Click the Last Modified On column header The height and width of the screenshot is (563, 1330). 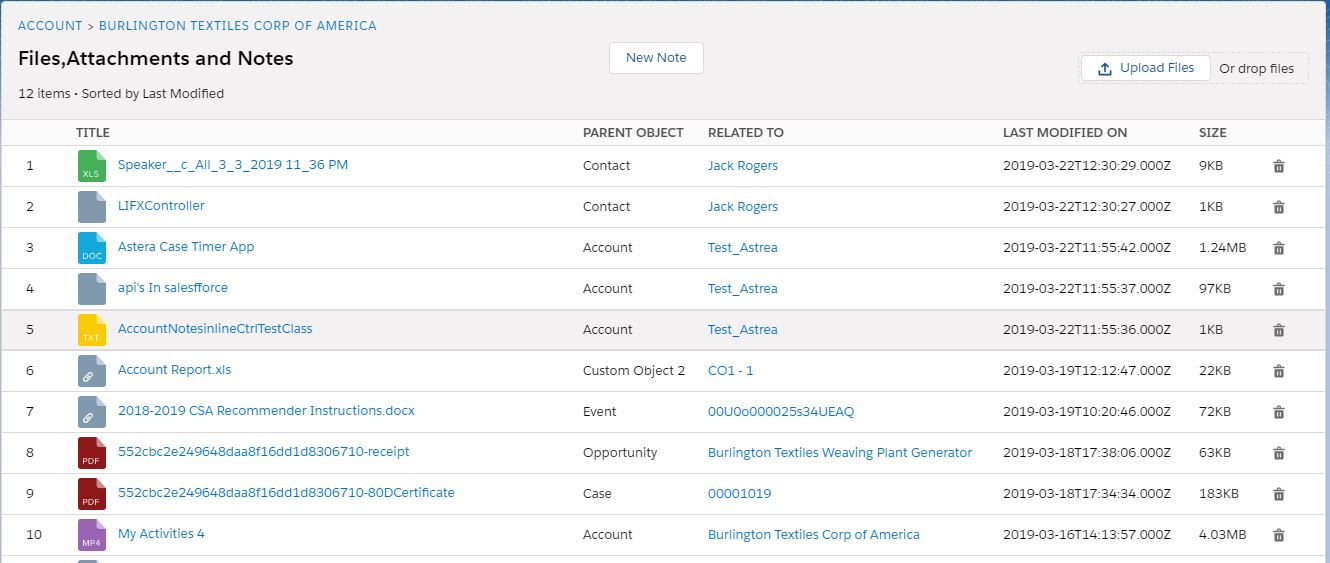(x=1064, y=133)
